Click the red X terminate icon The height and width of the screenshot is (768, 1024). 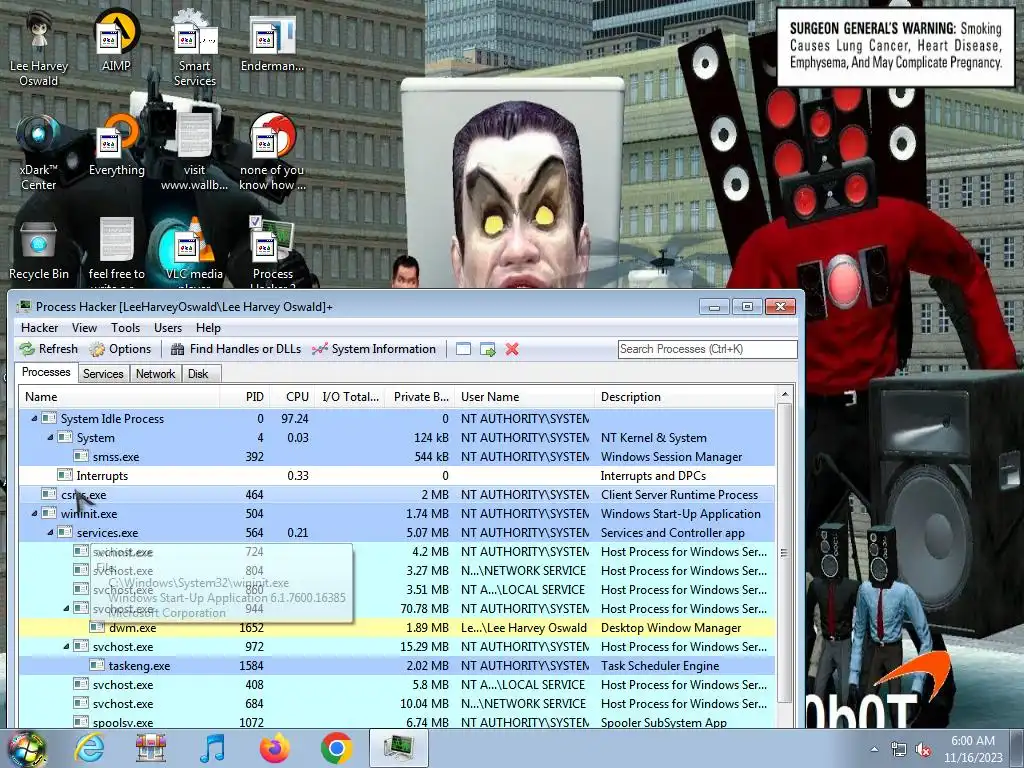[x=512, y=349]
